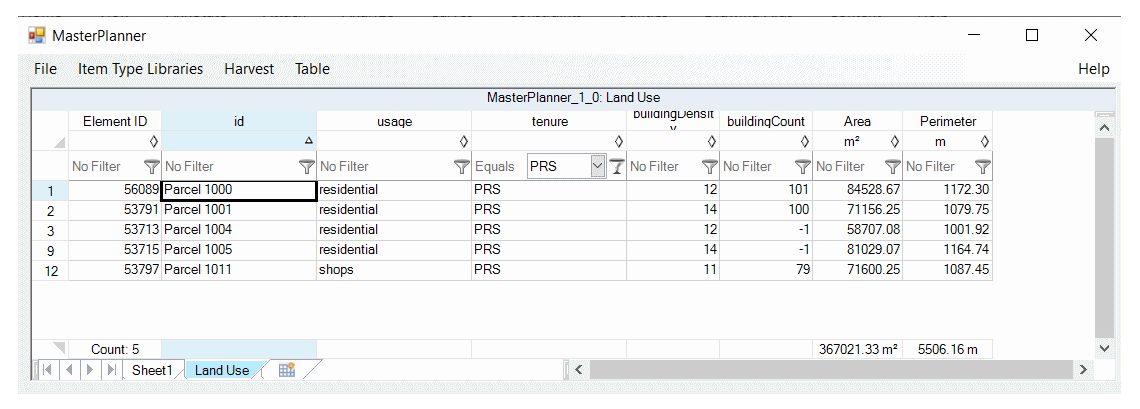Click the Area column header

coord(857,121)
